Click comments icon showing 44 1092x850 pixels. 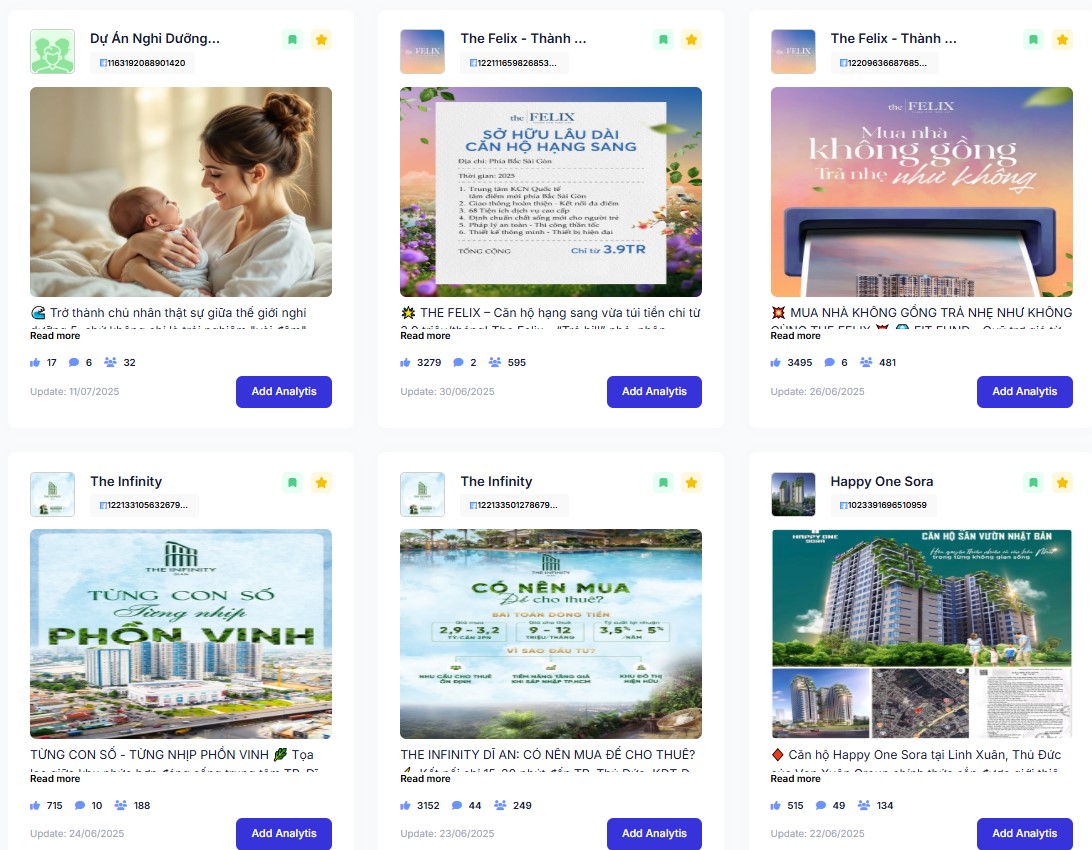pos(457,805)
